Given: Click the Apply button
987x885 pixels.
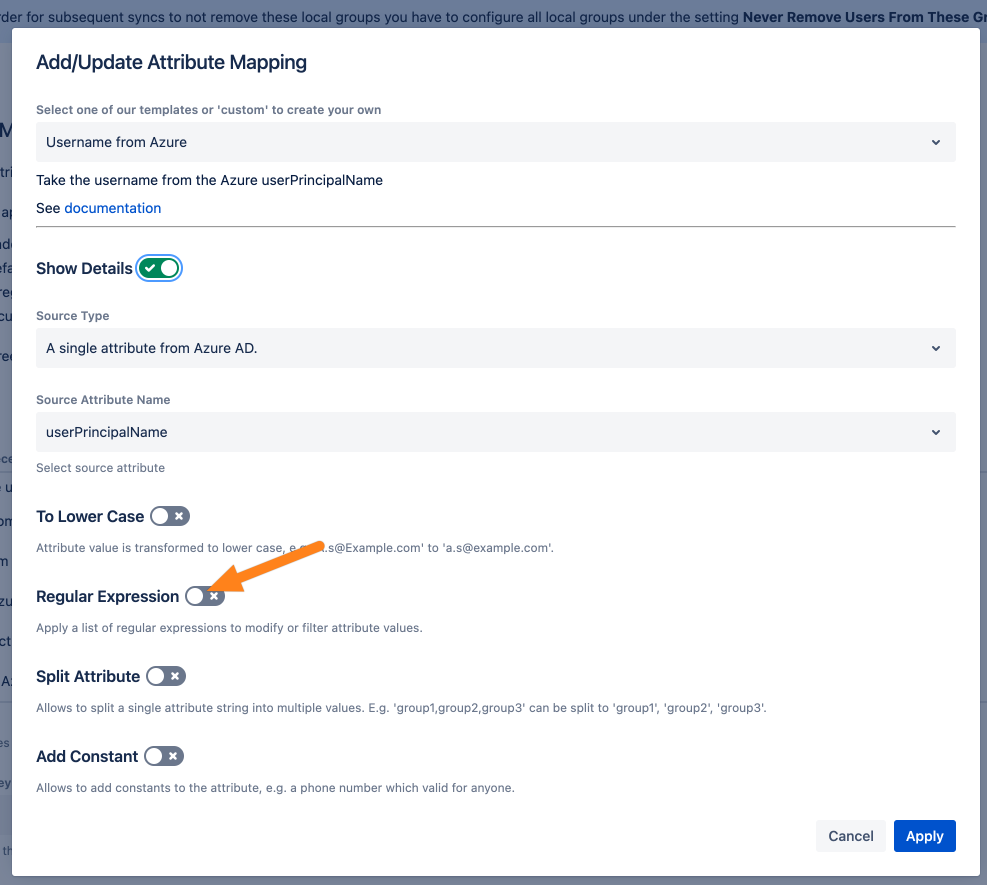Looking at the screenshot, I should tap(924, 836).
